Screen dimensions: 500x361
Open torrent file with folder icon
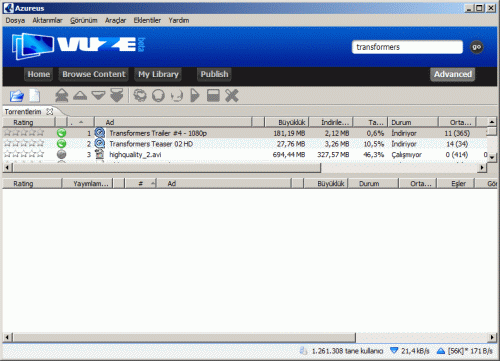click(17, 96)
